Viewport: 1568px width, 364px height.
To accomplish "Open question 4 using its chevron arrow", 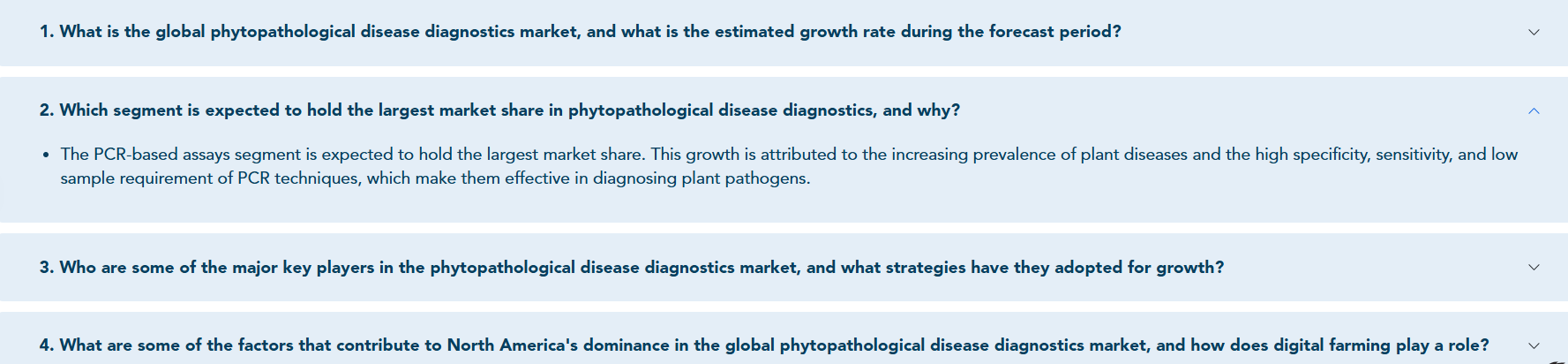I will pos(1534,345).
